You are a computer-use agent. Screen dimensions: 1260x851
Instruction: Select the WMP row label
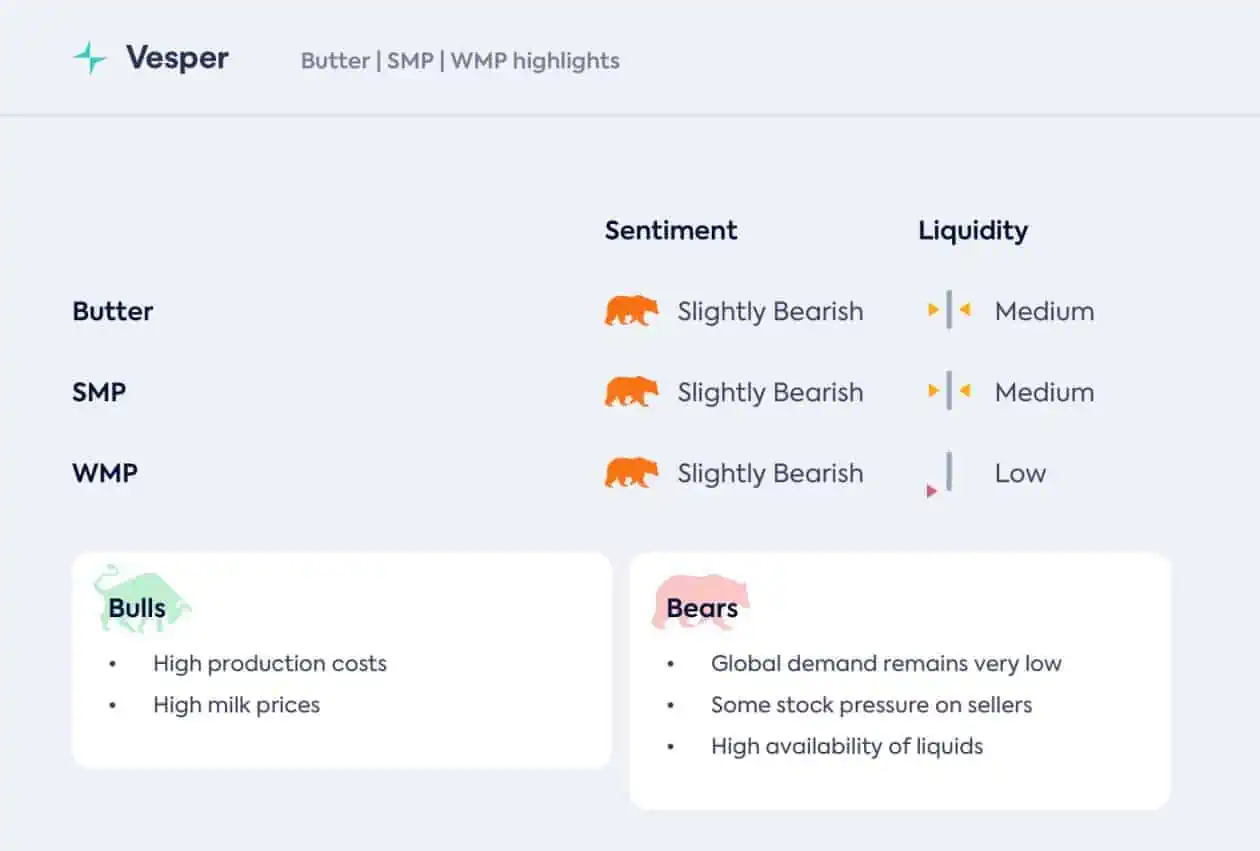coord(105,473)
